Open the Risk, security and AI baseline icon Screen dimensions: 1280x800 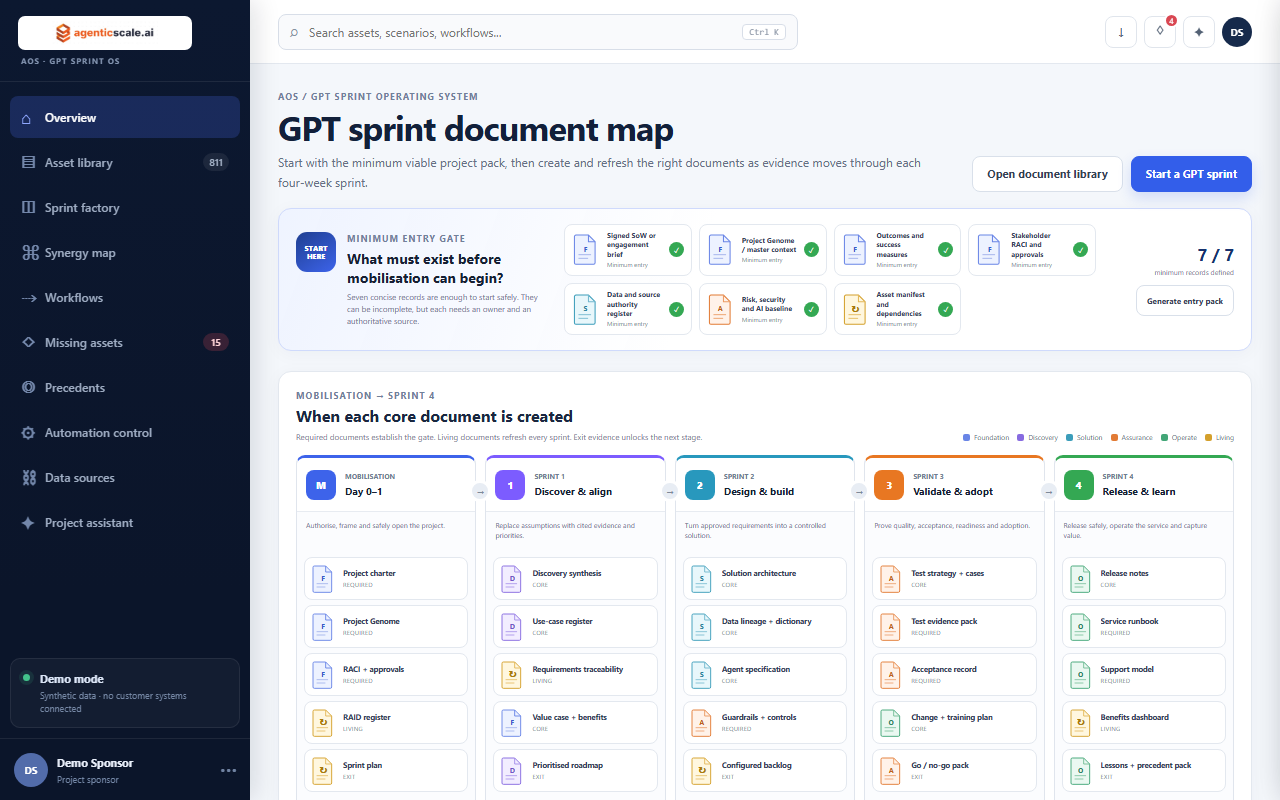click(719, 309)
